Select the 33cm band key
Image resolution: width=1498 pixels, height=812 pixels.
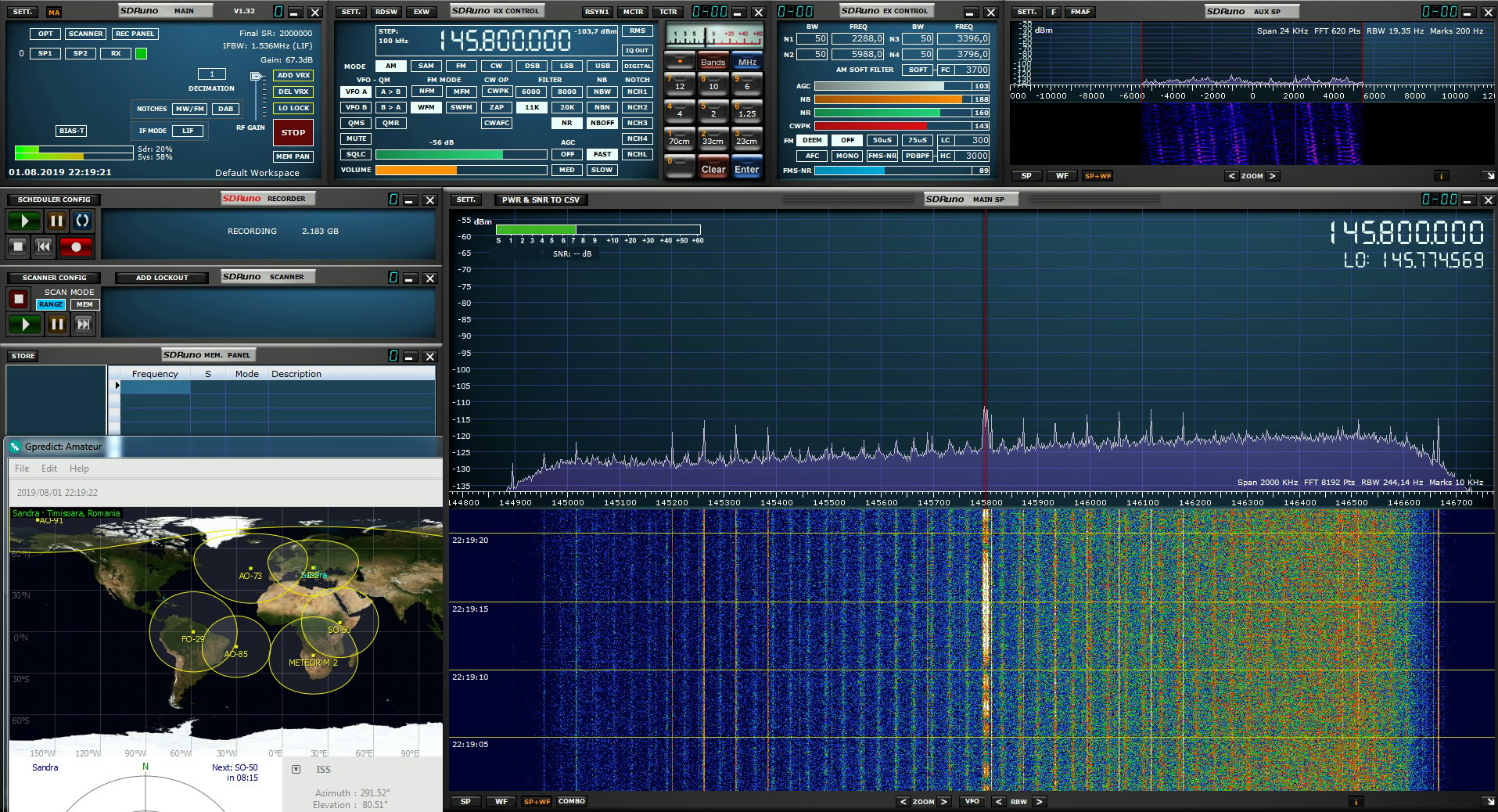tap(713, 138)
